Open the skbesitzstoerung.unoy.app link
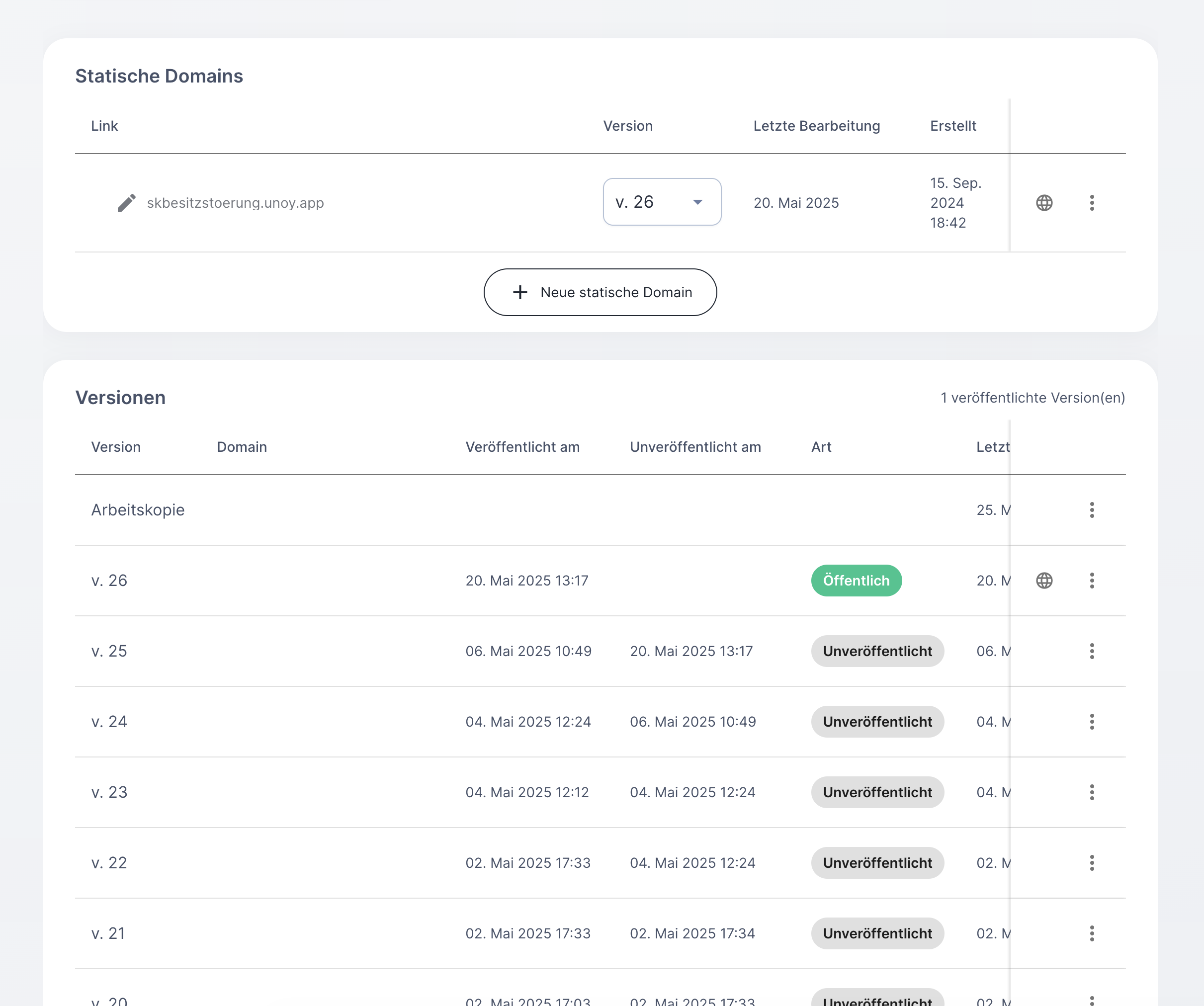Image resolution: width=1204 pixels, height=1006 pixels. 235,203
